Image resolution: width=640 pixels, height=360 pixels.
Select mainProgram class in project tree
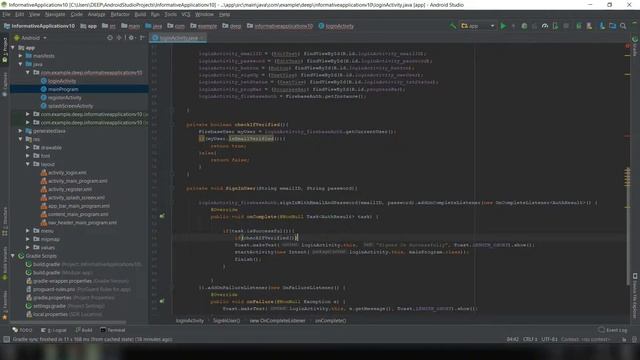point(63,89)
